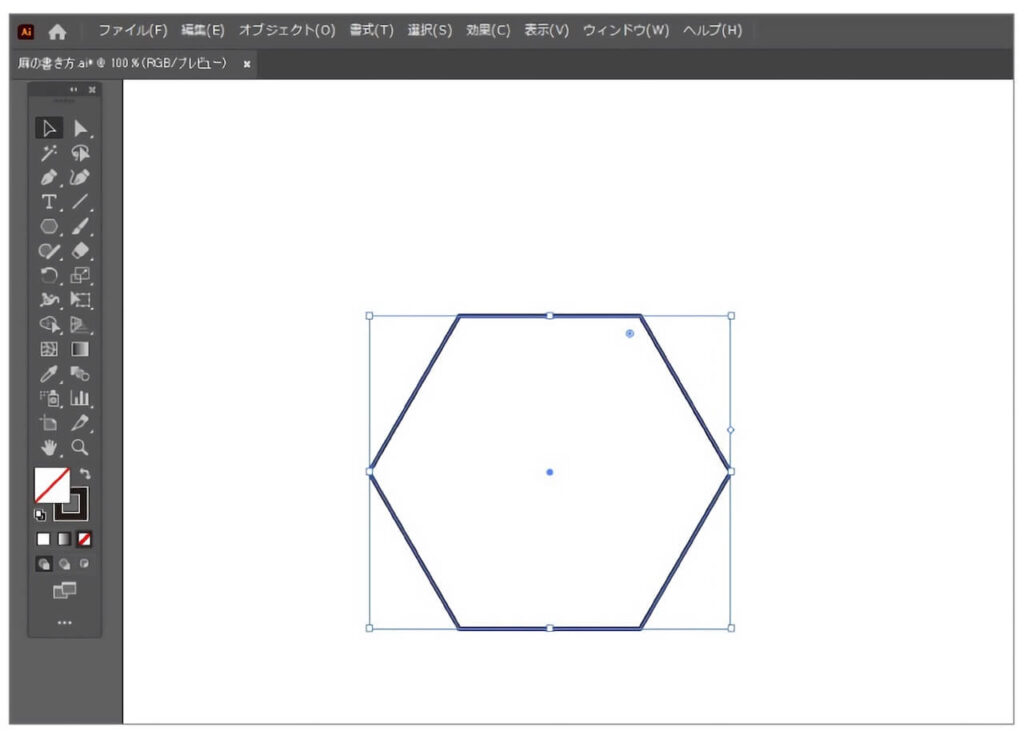Select the Line Segment tool
The image size is (1024, 735).
(x=80, y=202)
